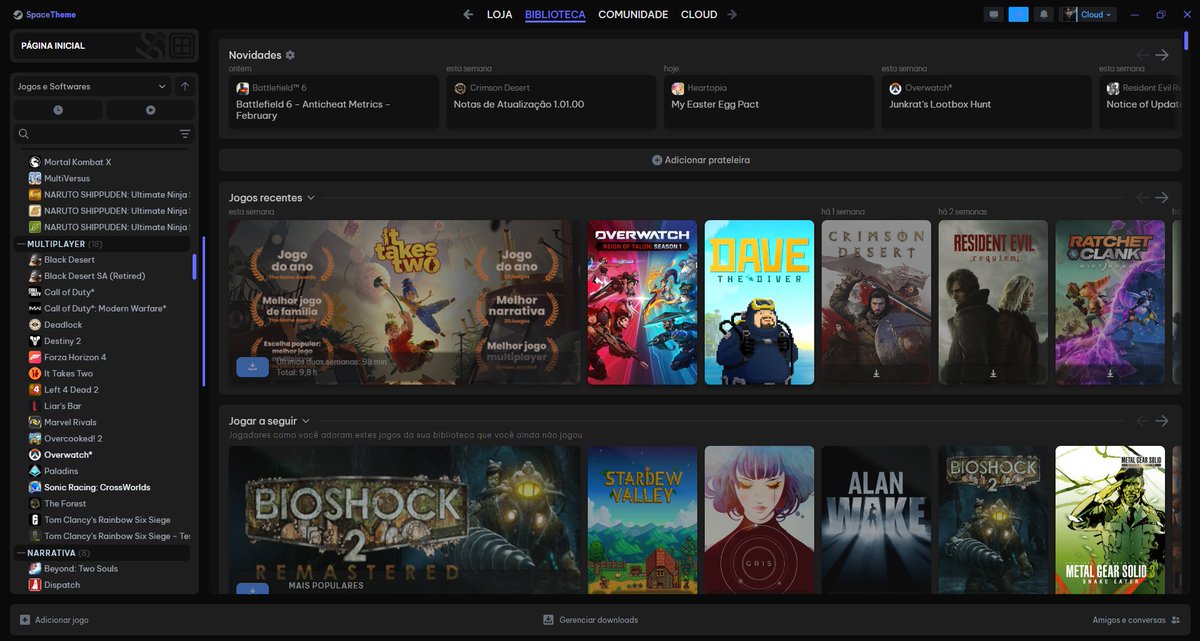Select the BIBLIOTECA tab
This screenshot has width=1200, height=641.
click(x=555, y=15)
